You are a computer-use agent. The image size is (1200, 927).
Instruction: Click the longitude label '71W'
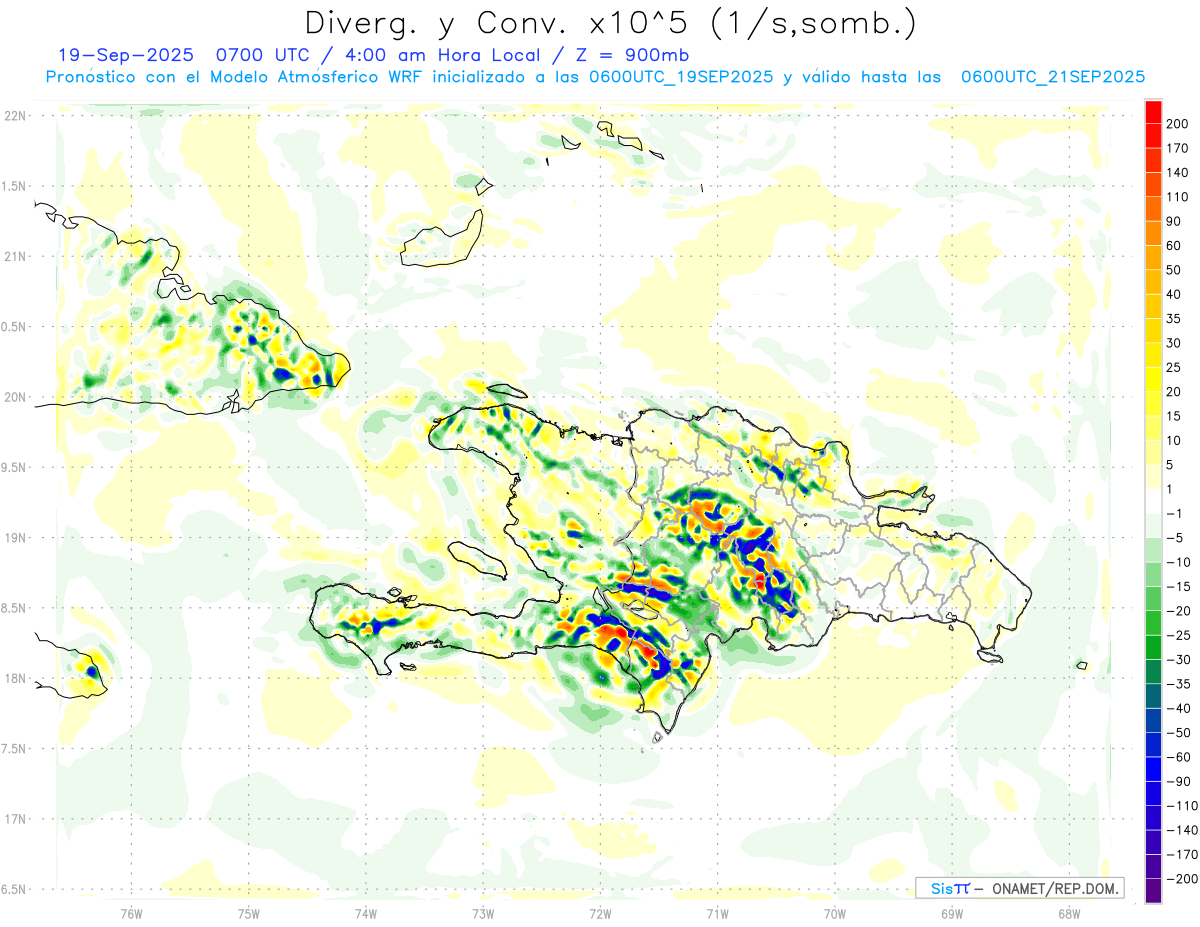pos(717,914)
